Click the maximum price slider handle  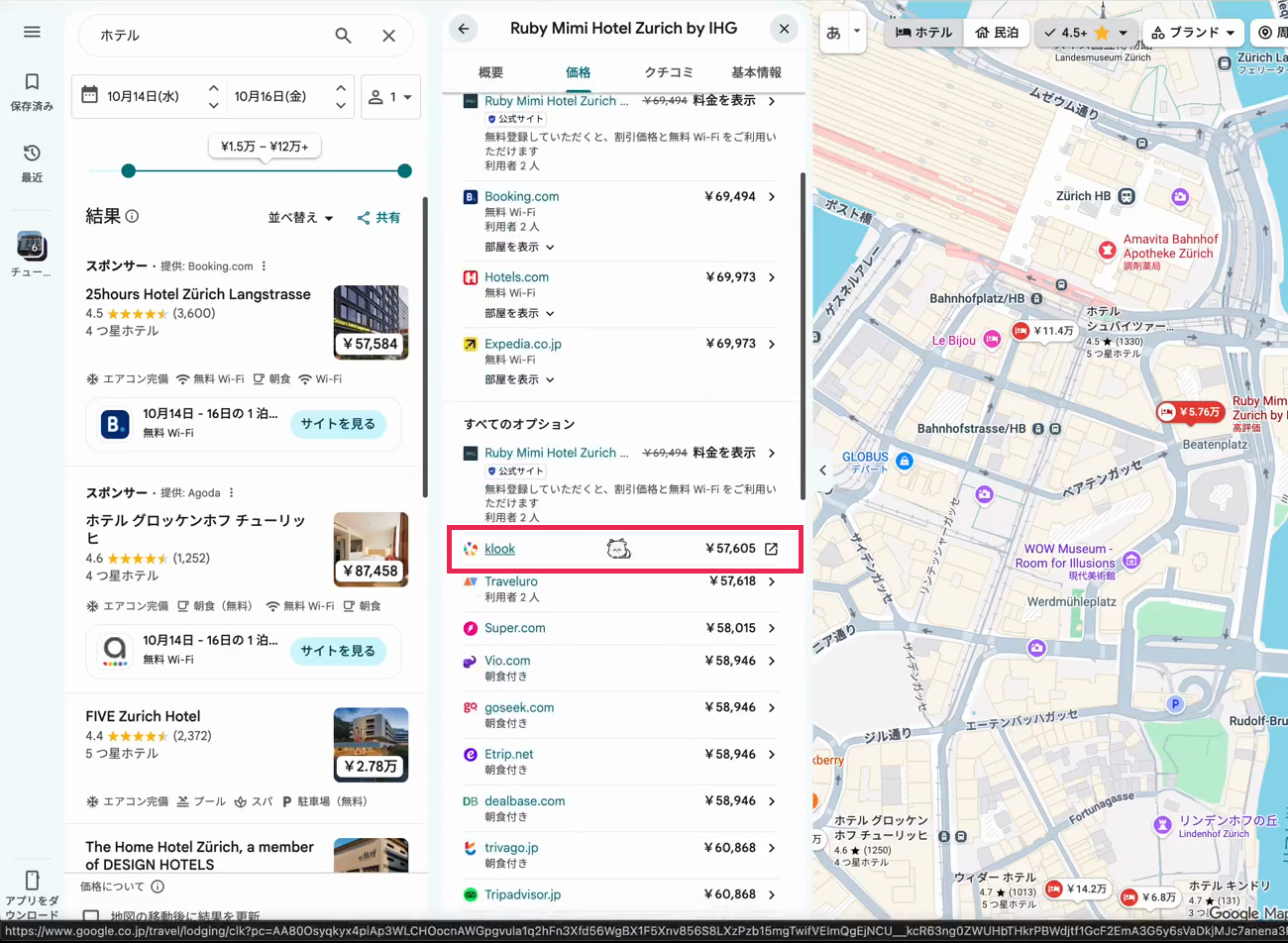click(404, 171)
